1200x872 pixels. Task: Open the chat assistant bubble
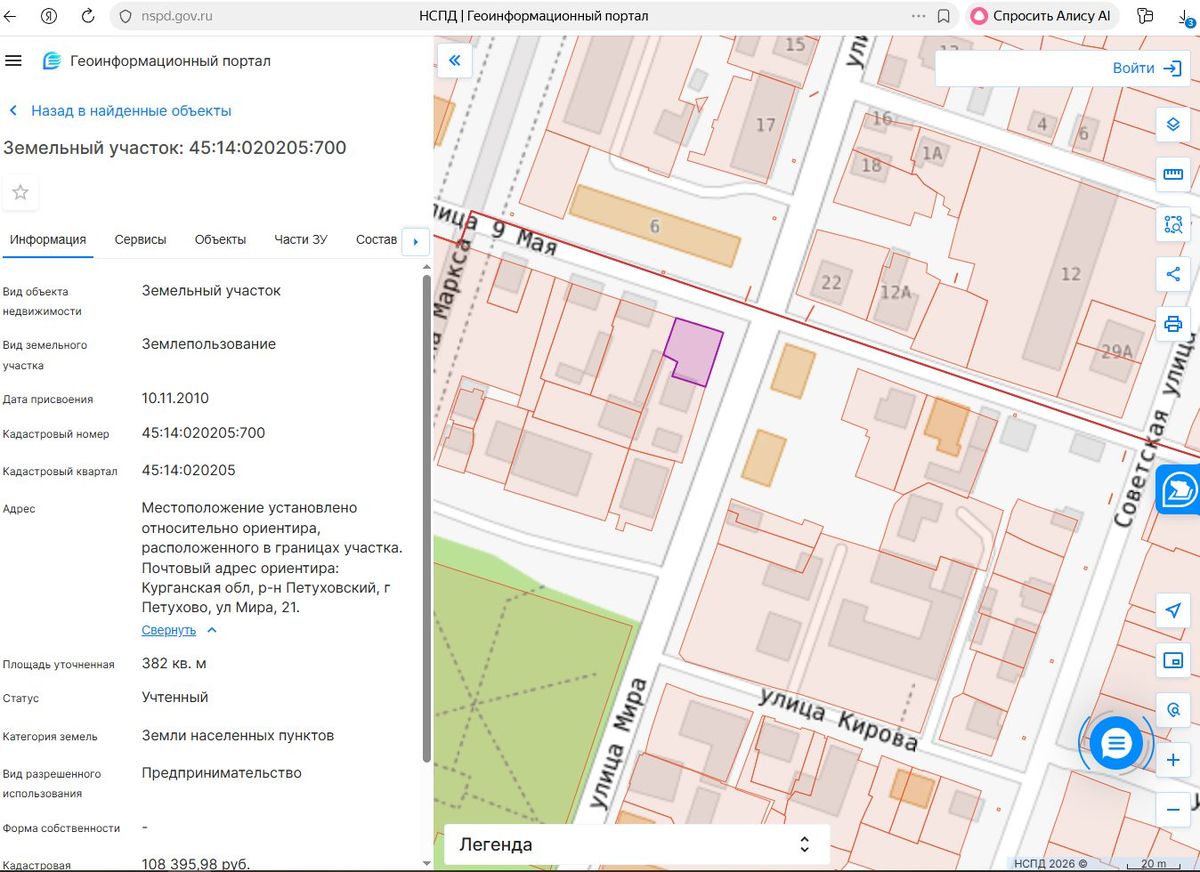[1116, 743]
